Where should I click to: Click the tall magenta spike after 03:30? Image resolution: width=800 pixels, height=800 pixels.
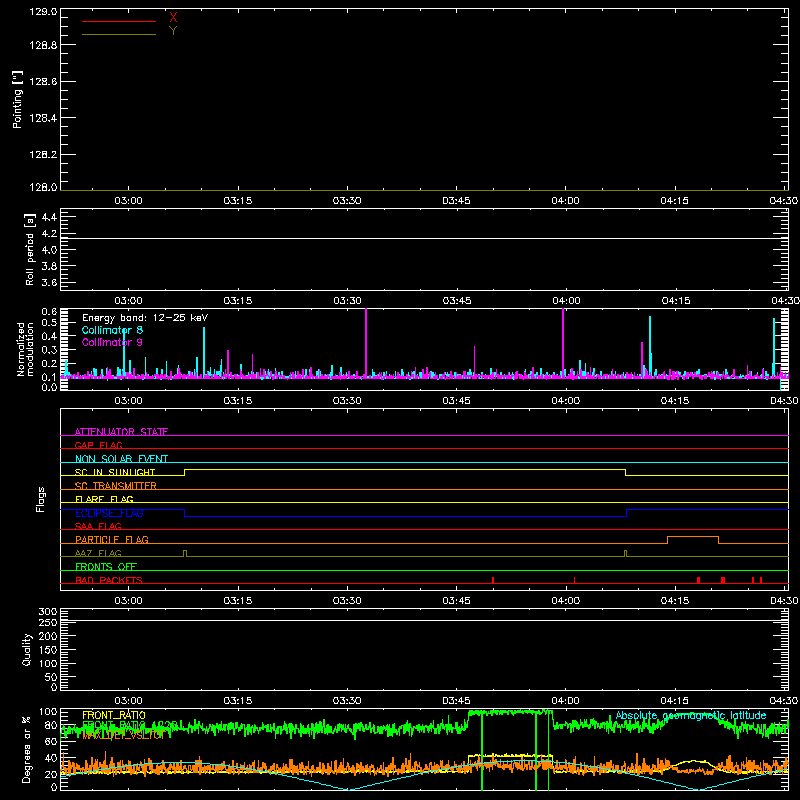coord(366,342)
